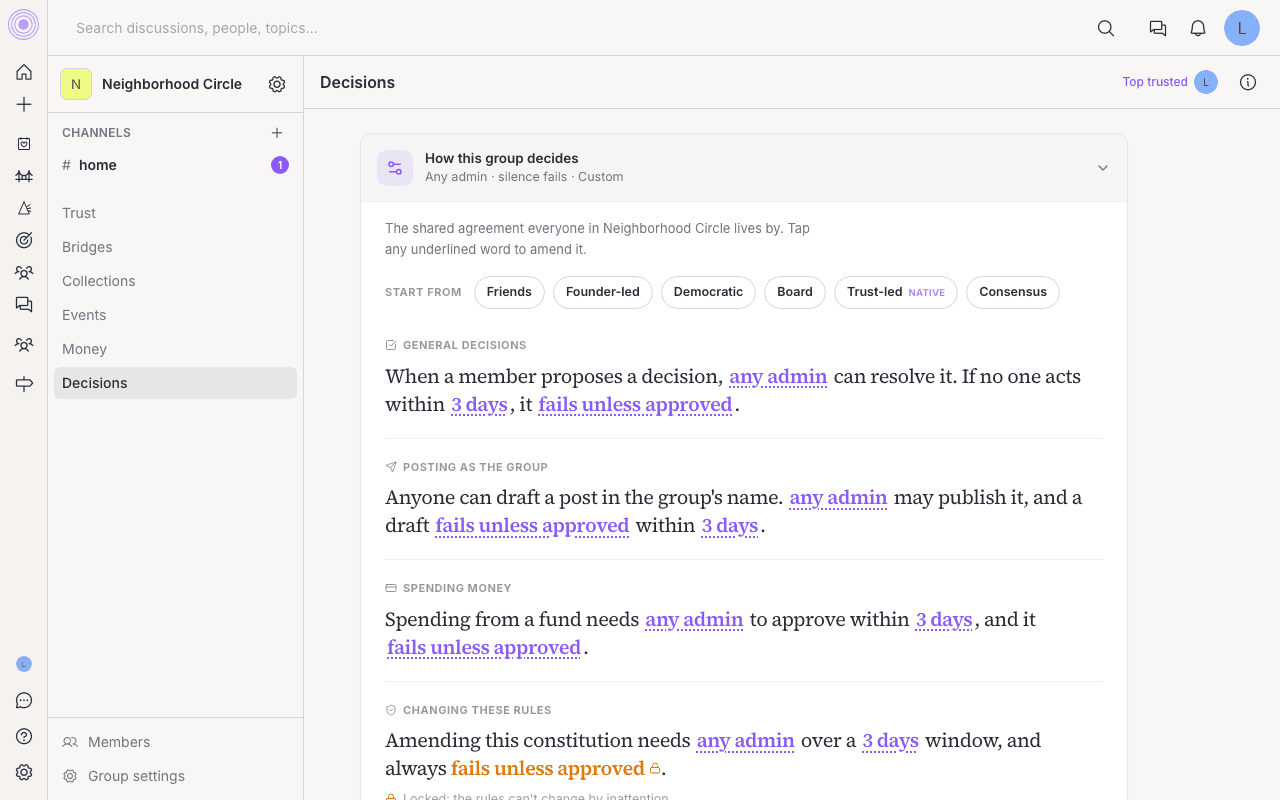
Task: Click the signpost icon in the left rail
Action: (24, 384)
